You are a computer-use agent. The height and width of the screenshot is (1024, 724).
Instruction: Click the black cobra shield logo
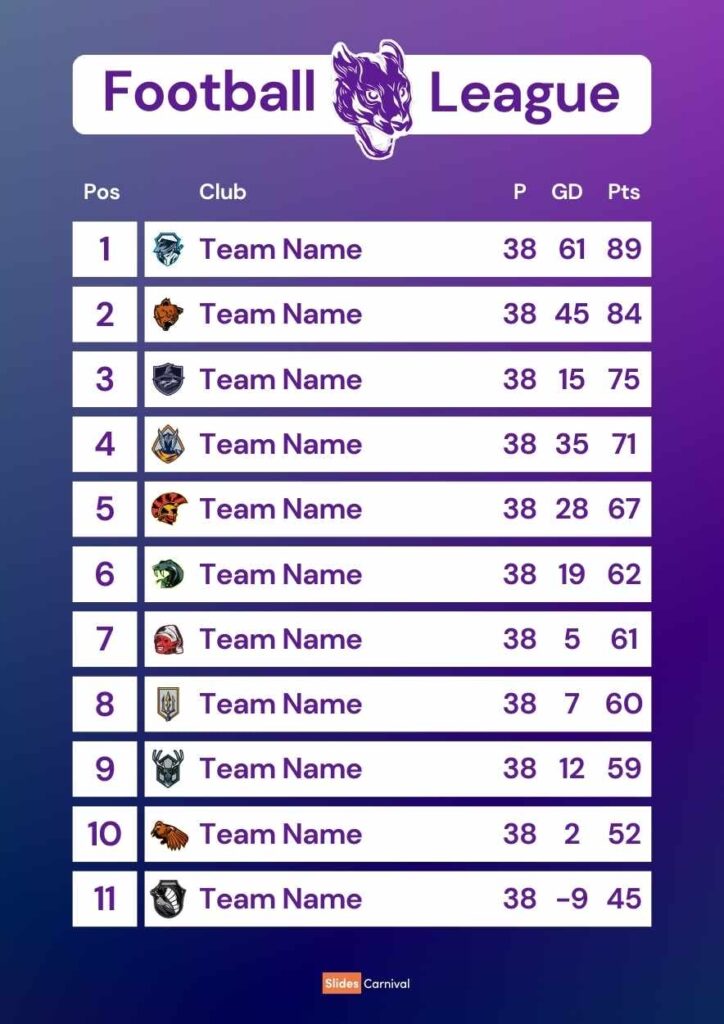168,899
